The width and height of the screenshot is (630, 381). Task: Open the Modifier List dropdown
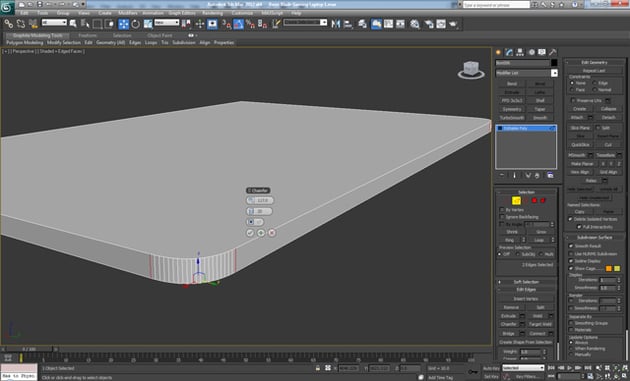click(x=554, y=73)
